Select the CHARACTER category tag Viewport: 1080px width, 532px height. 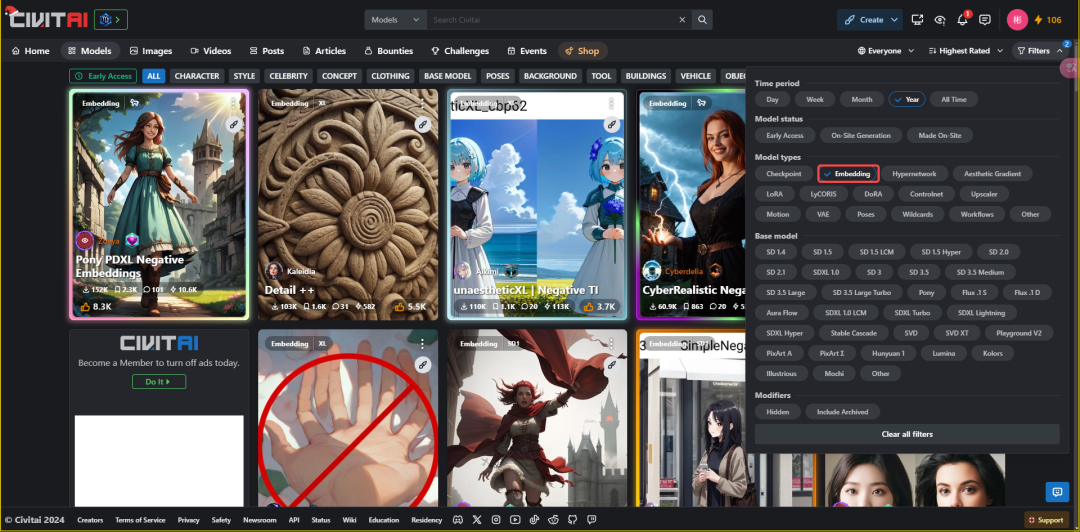tap(196, 76)
